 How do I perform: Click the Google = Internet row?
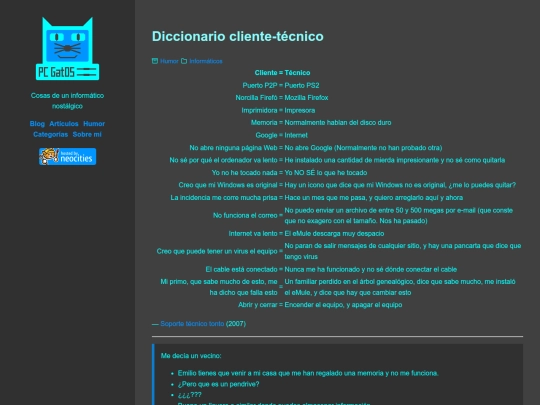point(281,135)
